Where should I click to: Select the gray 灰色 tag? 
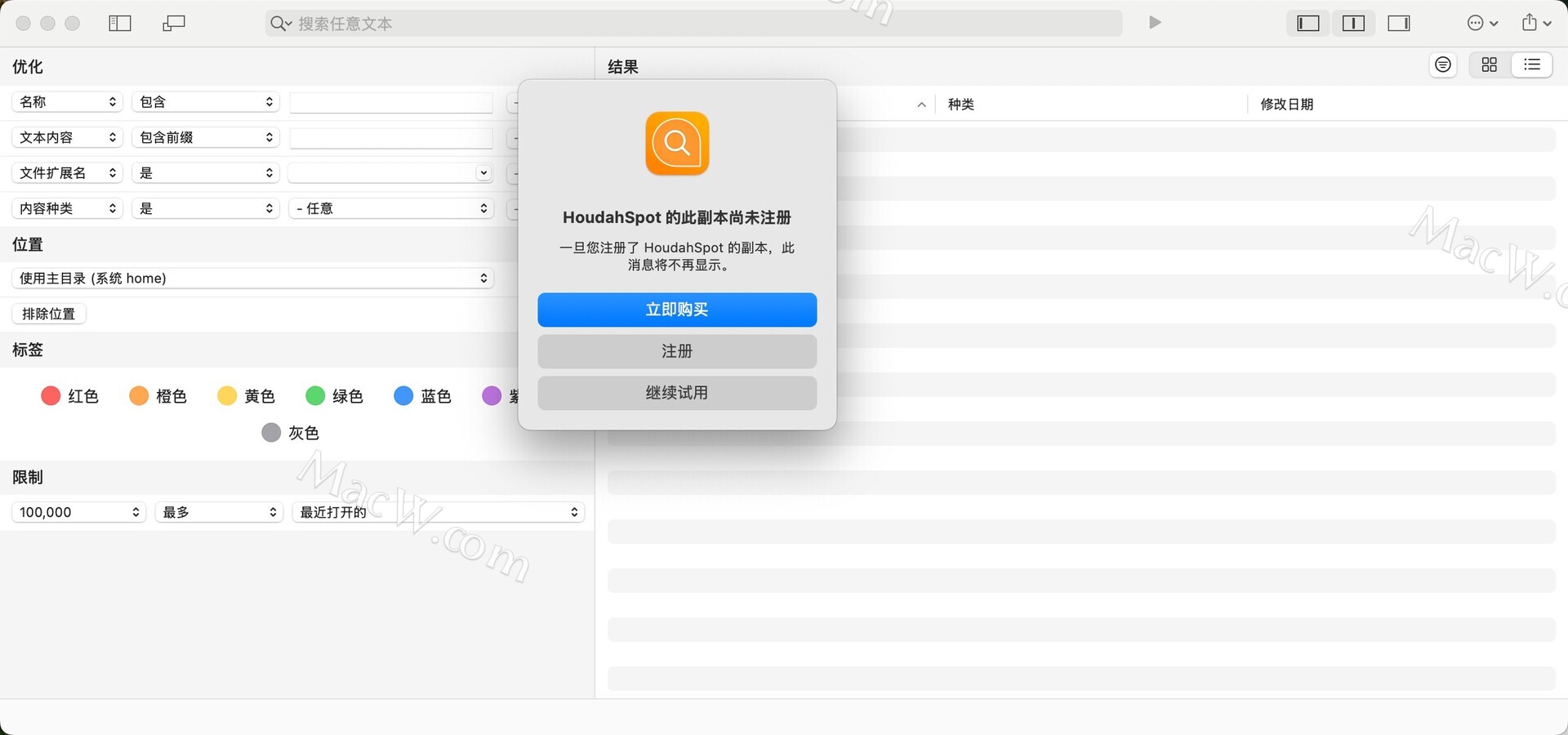(x=290, y=433)
